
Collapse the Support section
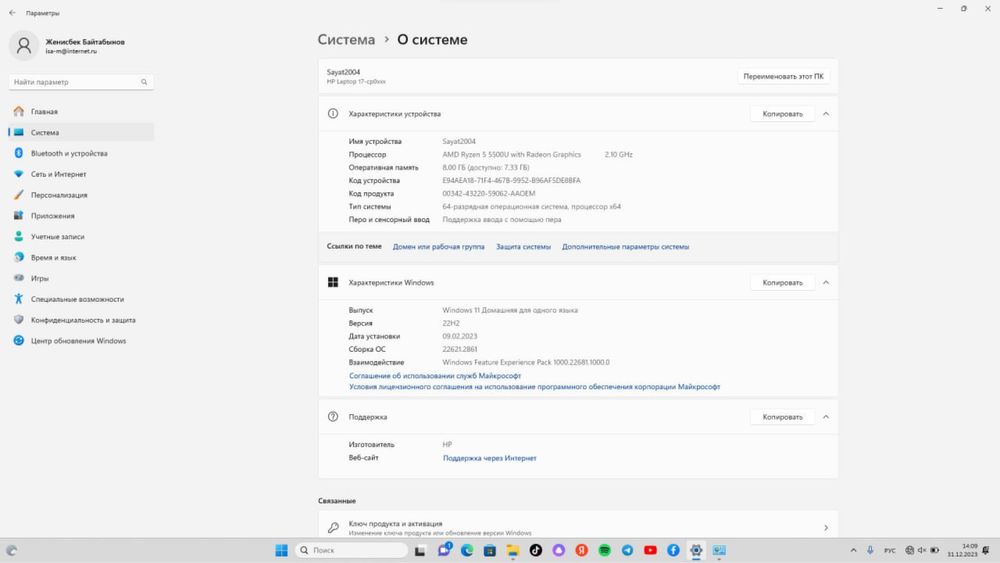[x=825, y=417]
